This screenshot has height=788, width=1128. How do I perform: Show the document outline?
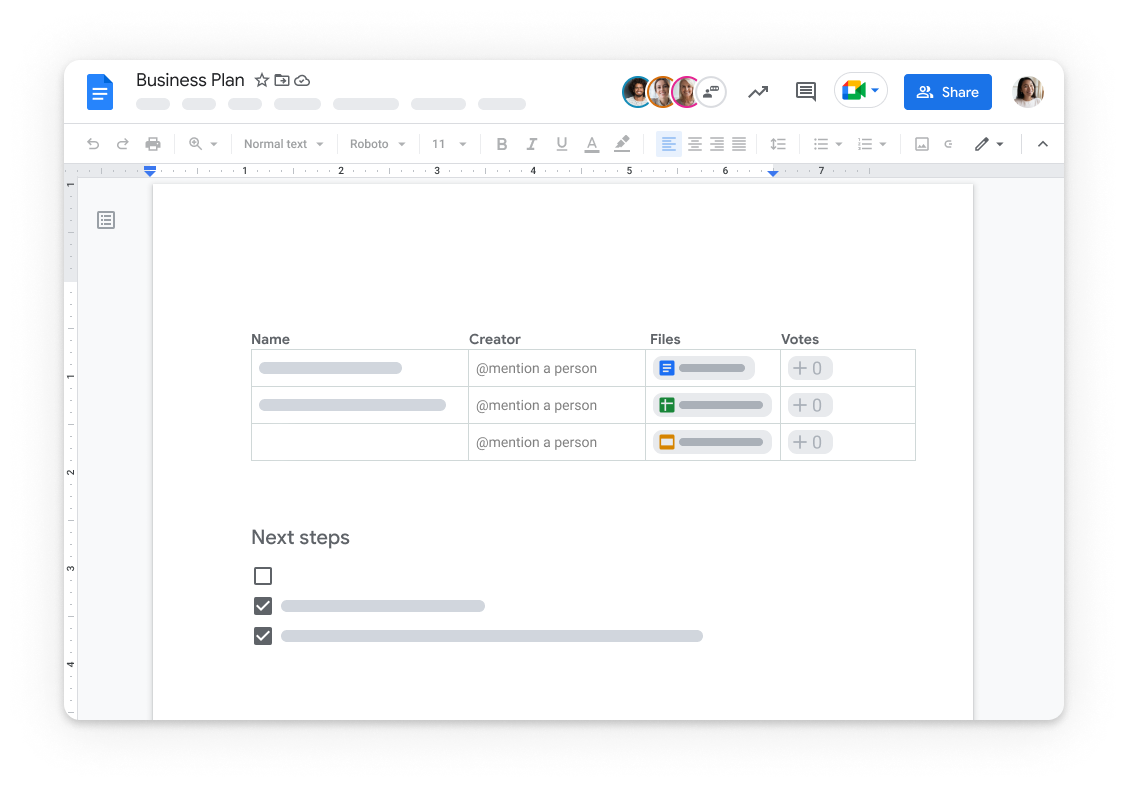pyautogui.click(x=106, y=220)
